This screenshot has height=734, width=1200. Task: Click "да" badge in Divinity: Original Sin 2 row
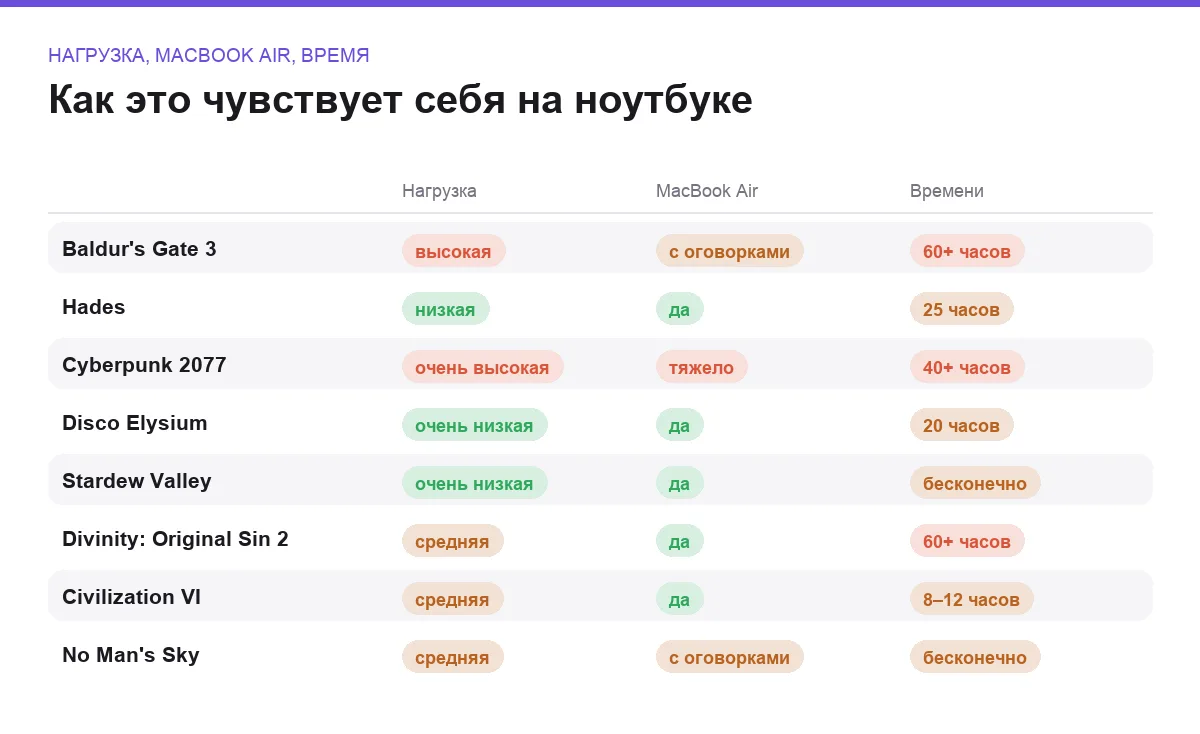tap(680, 541)
